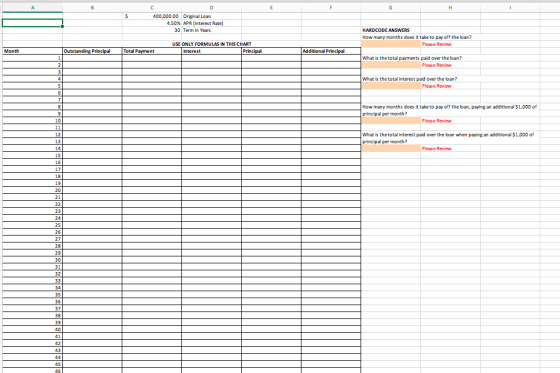Select the column C header
Image resolution: width=560 pixels, height=373 pixels.
coord(152,8)
